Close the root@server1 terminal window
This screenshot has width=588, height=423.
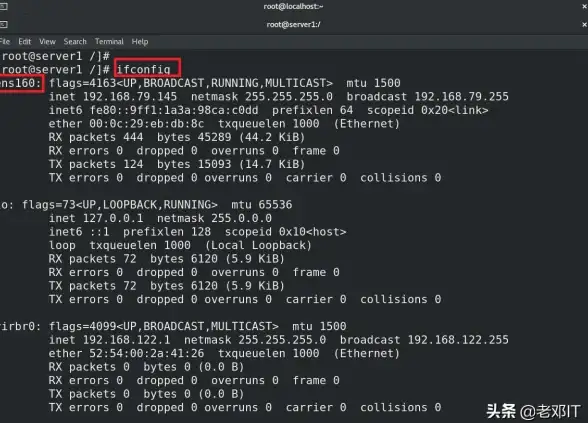coord(584,24)
